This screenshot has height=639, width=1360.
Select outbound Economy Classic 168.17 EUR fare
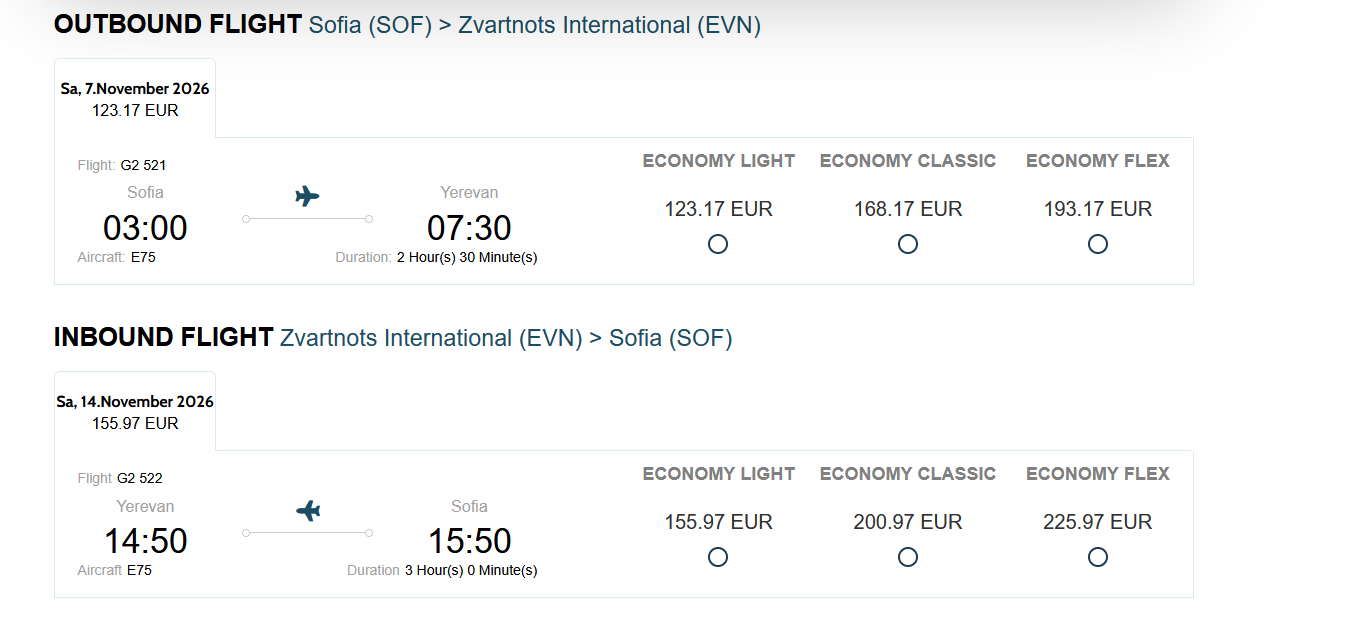(x=908, y=244)
